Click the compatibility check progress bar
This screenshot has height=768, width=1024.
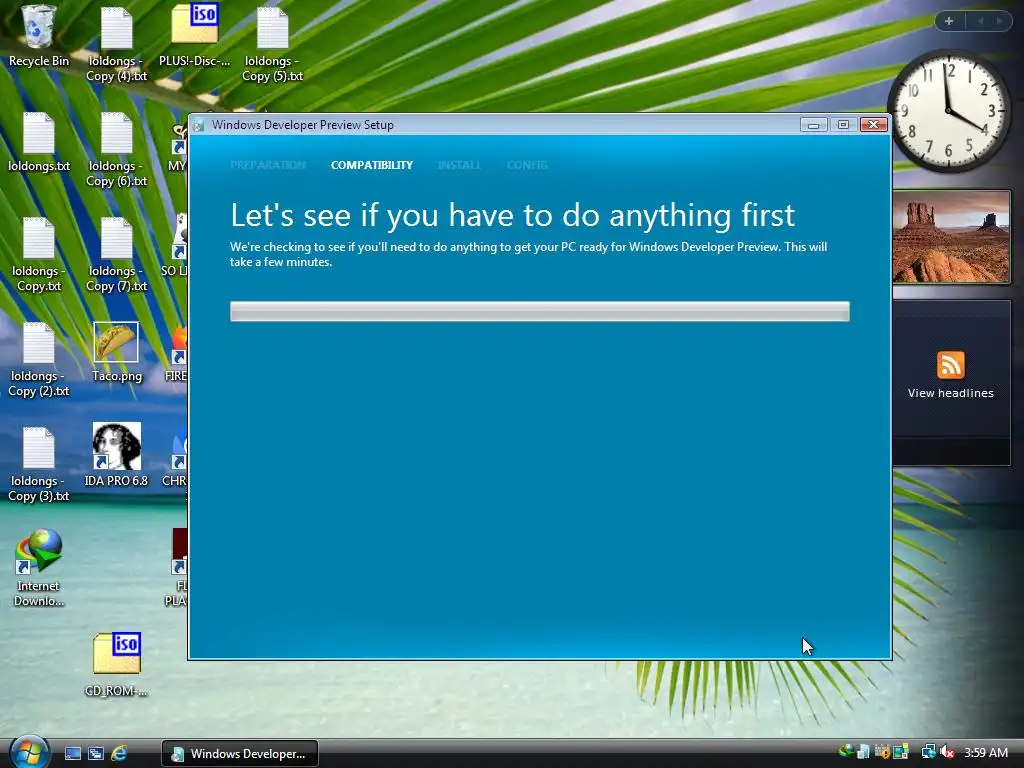(x=539, y=312)
